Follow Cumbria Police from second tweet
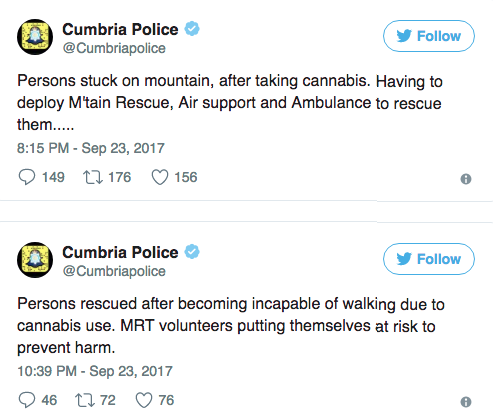This screenshot has width=493, height=420. pyautogui.click(x=429, y=259)
